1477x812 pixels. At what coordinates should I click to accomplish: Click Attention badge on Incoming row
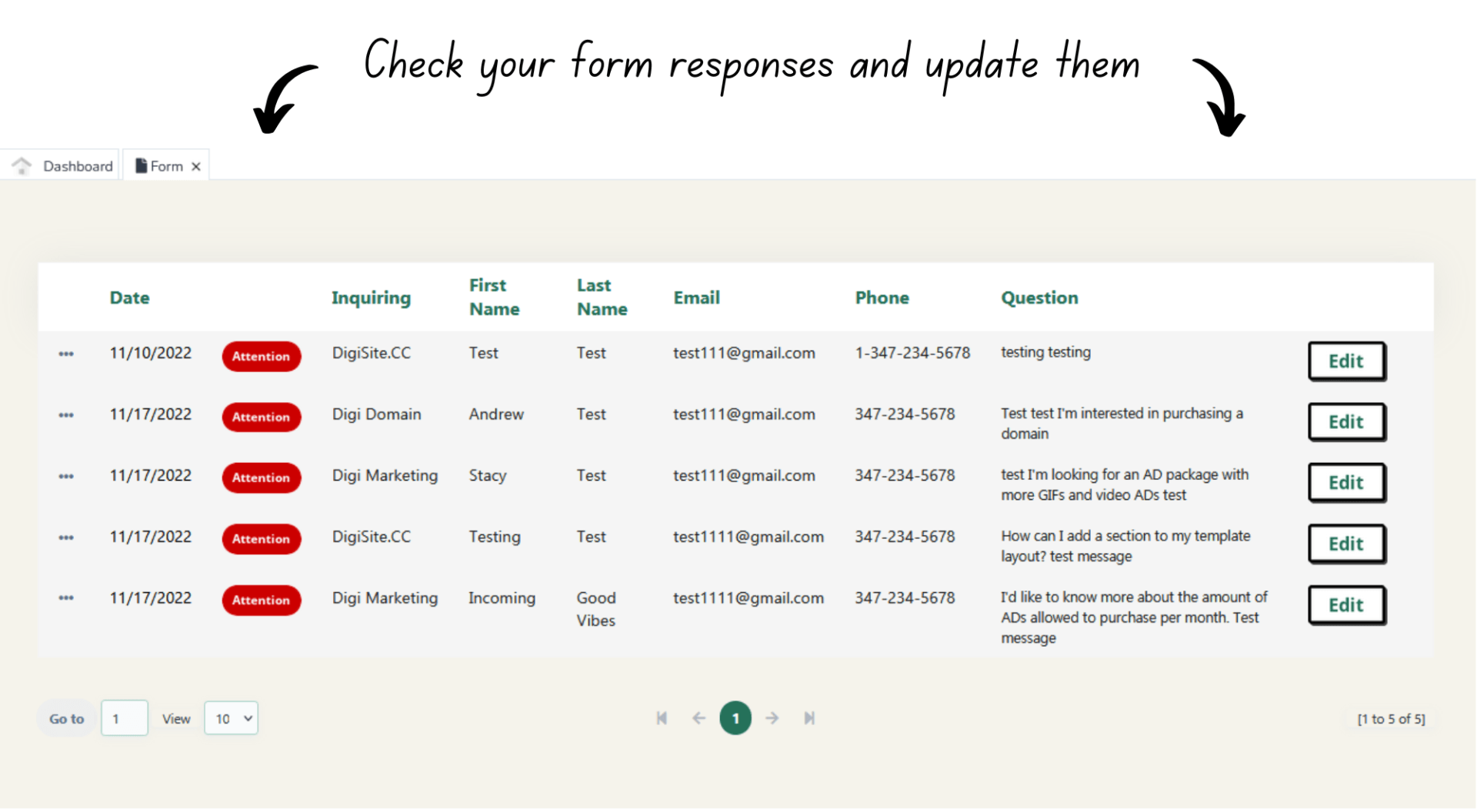pyautogui.click(x=262, y=601)
